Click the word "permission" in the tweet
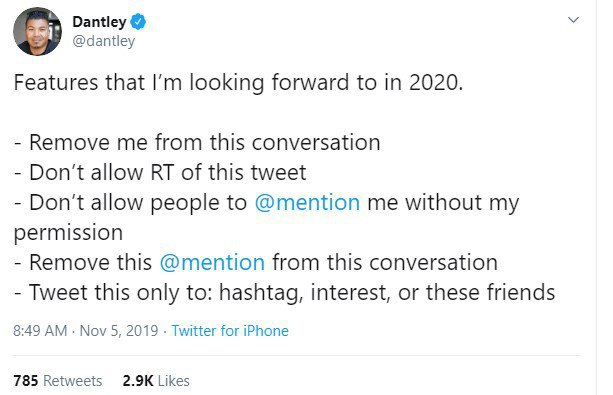 (x=68, y=233)
